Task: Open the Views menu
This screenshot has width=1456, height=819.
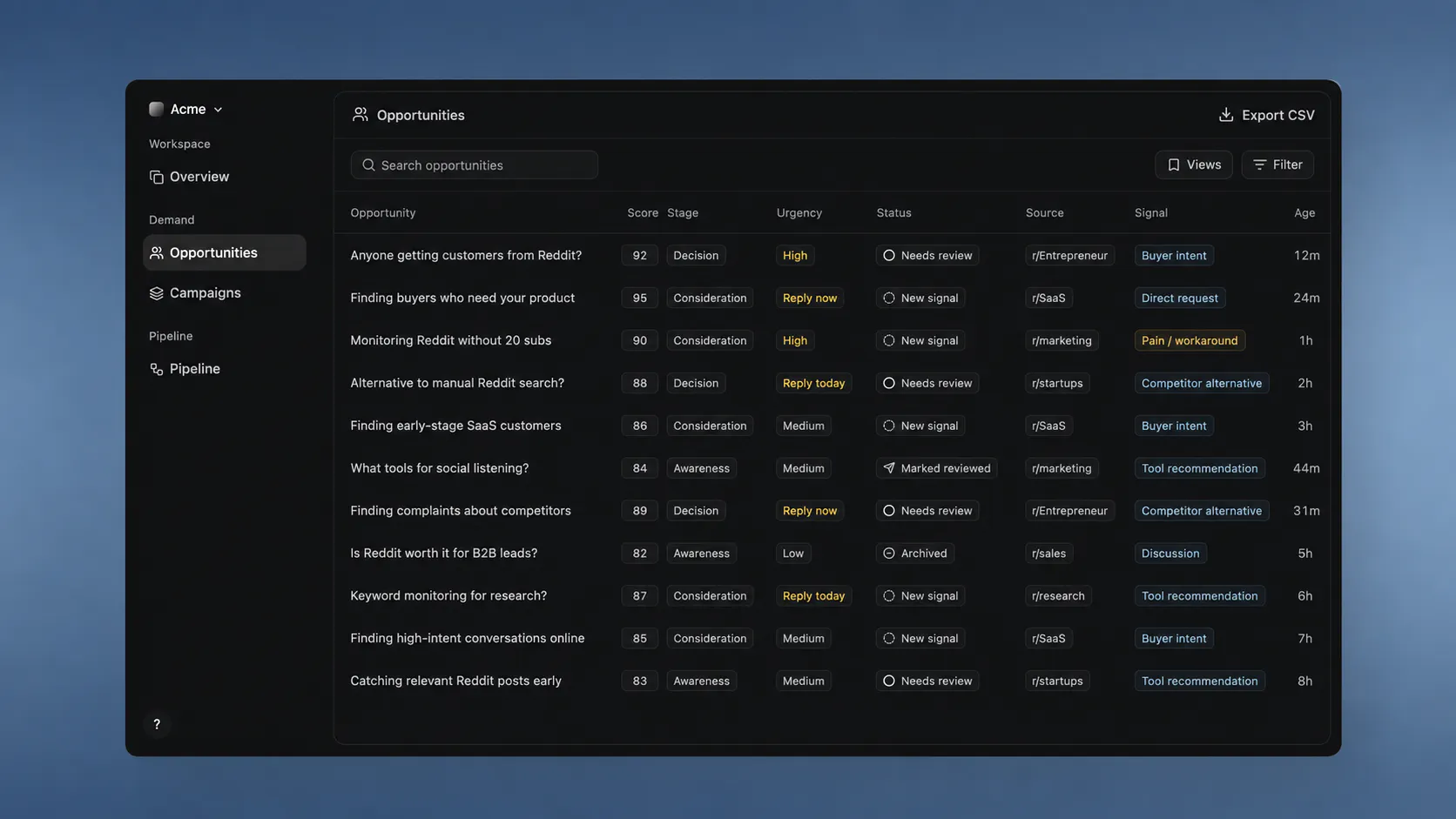Action: coord(1194,164)
